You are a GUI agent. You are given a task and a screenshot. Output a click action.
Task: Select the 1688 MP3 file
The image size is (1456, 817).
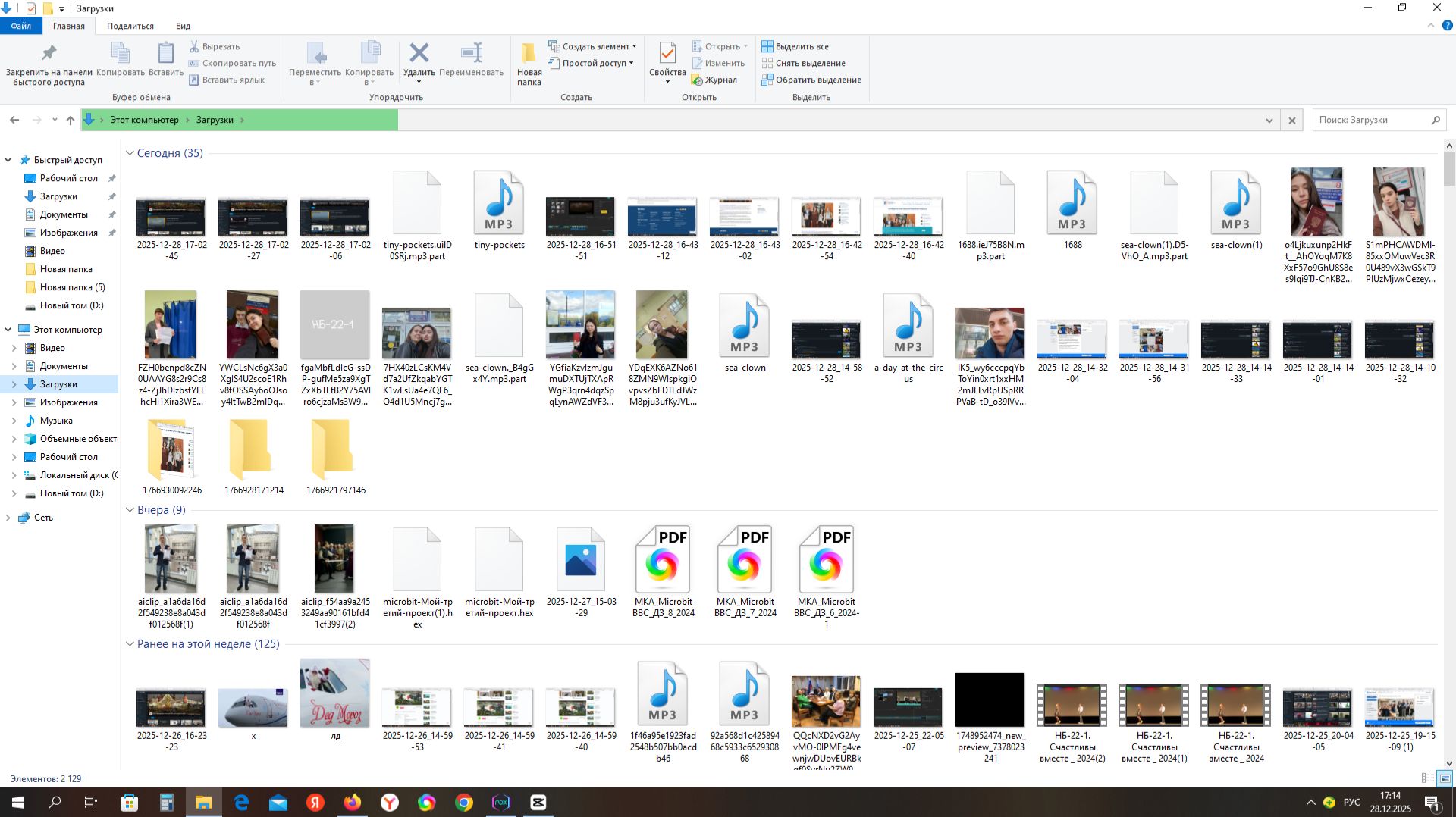pyautogui.click(x=1072, y=210)
